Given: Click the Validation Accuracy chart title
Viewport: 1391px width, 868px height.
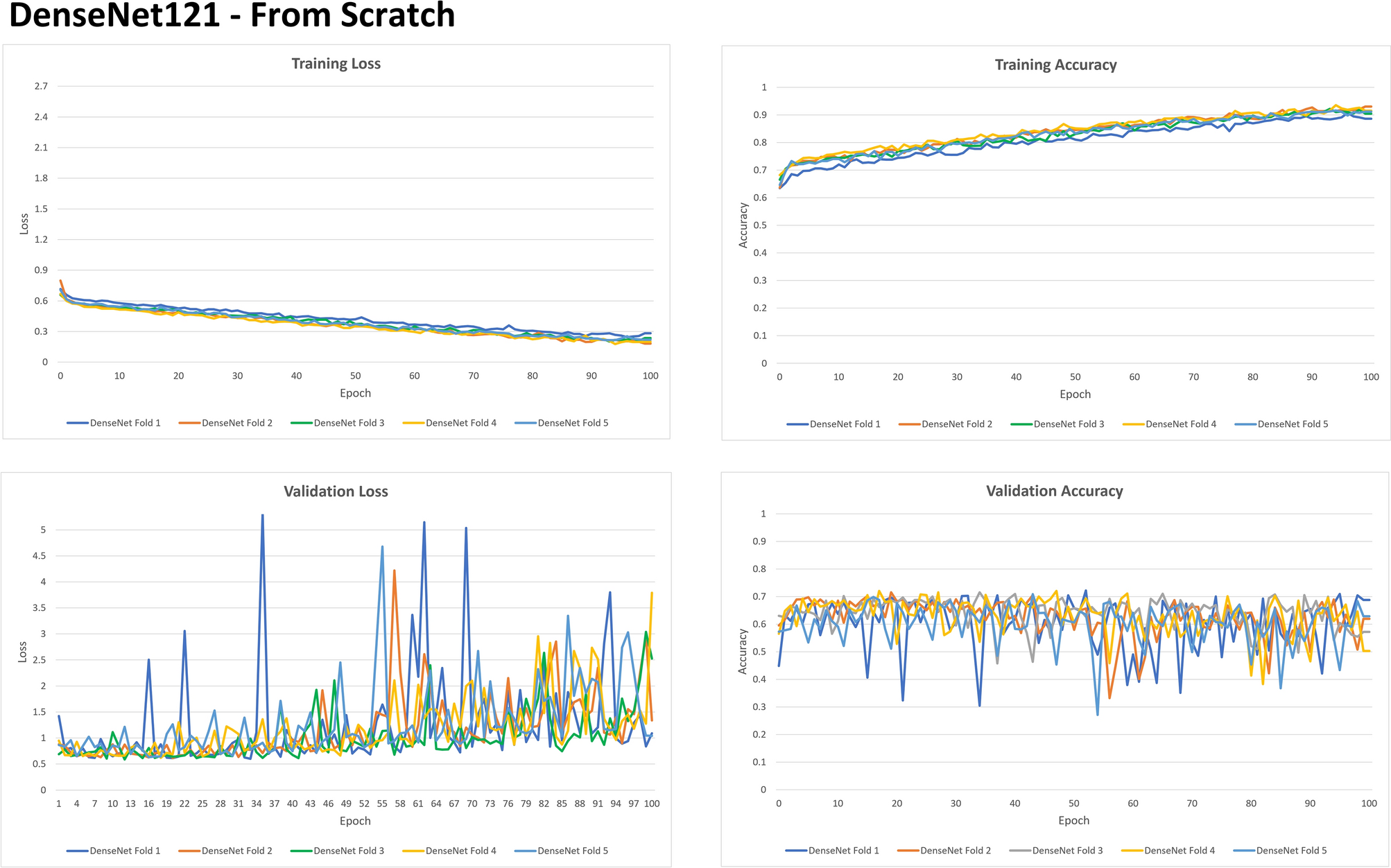Looking at the screenshot, I should 1054,491.
